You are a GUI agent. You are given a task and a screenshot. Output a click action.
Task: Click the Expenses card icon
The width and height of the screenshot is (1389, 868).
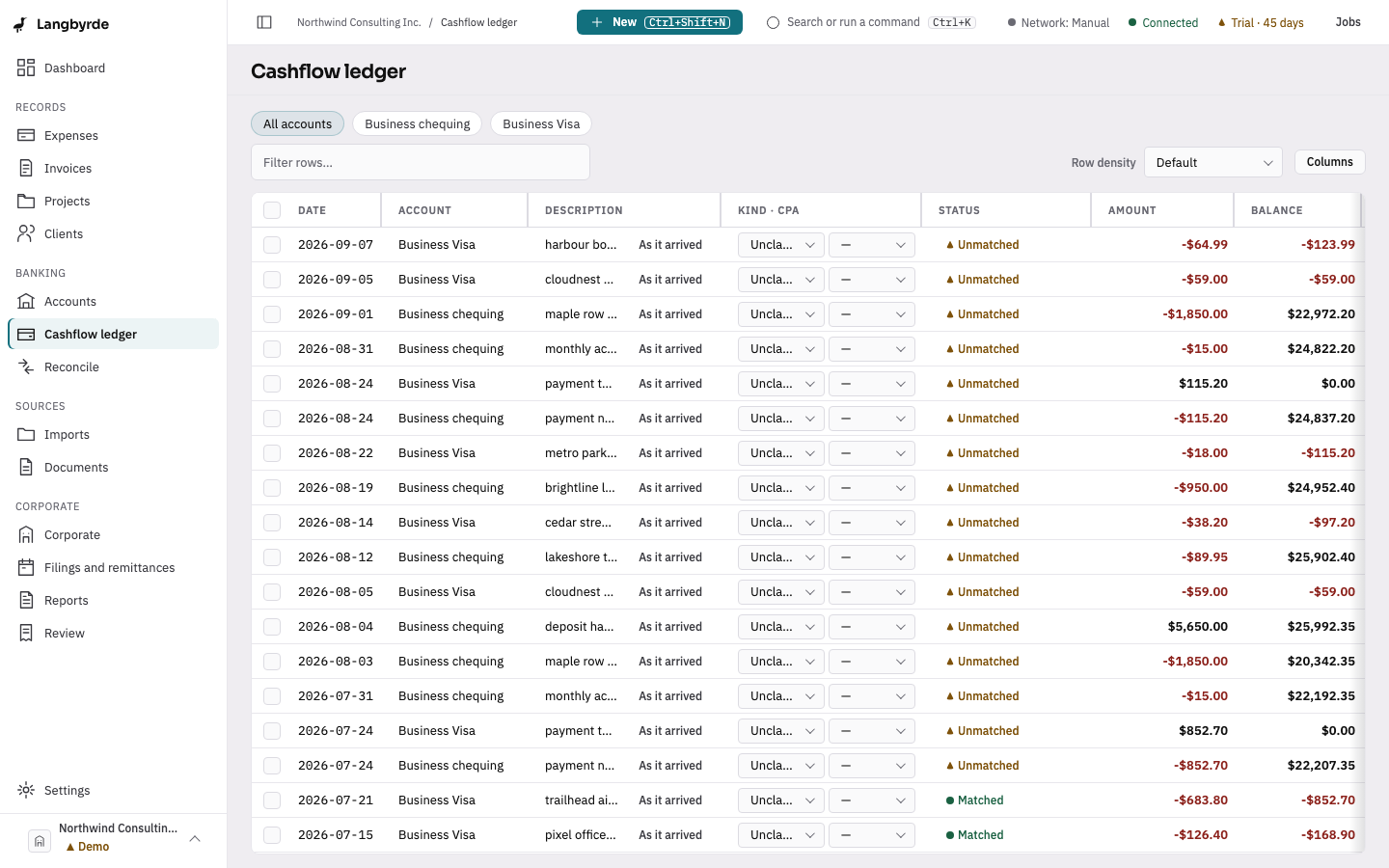point(26,135)
